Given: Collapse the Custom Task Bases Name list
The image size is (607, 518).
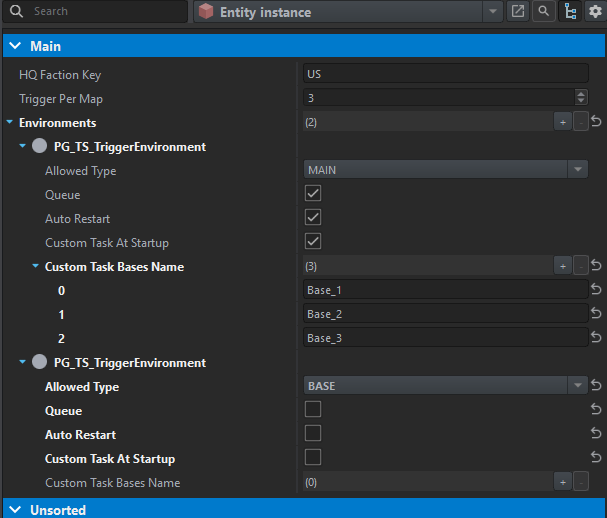Looking at the screenshot, I should click(36, 267).
